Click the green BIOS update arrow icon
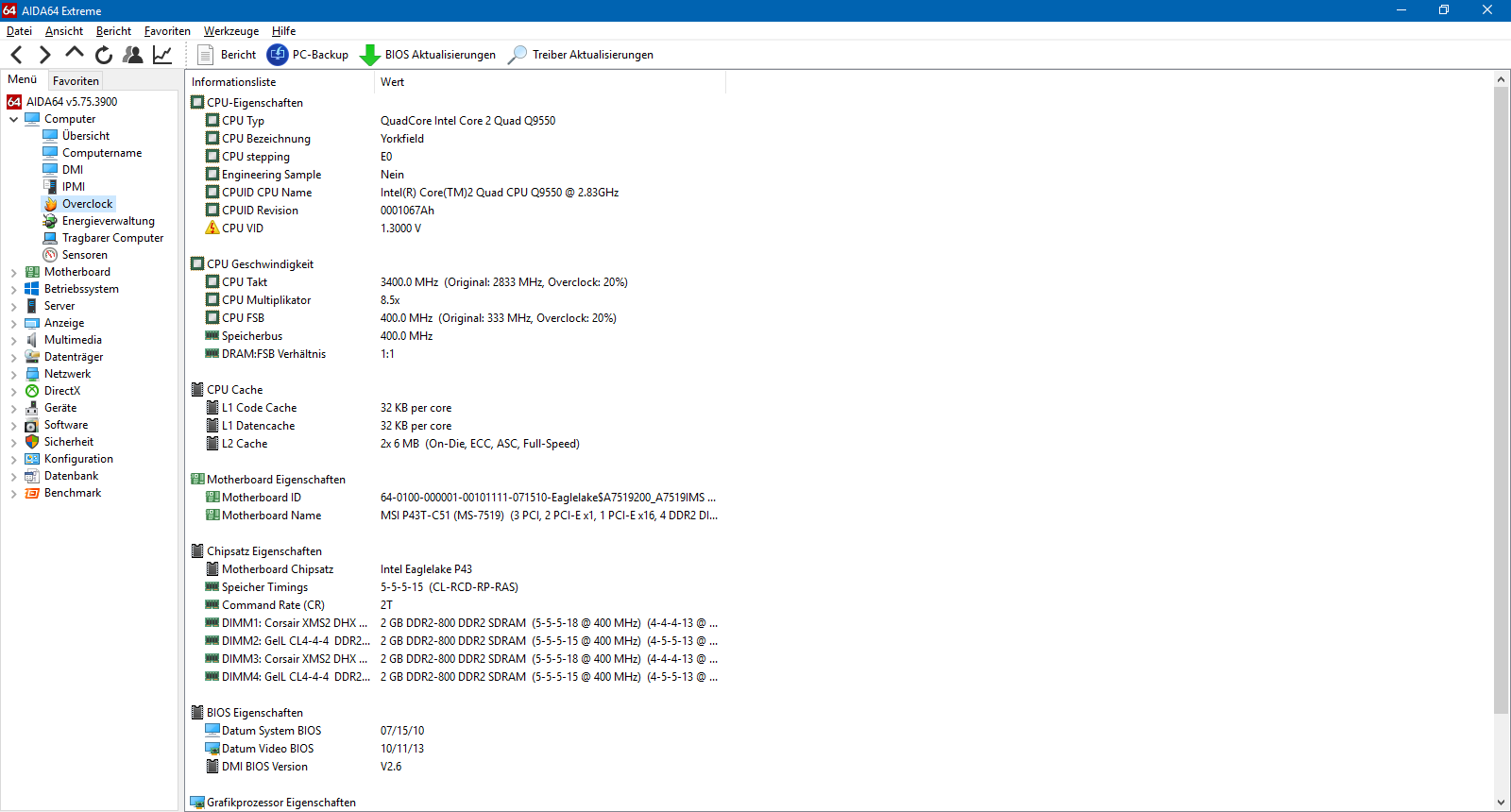 pyautogui.click(x=370, y=55)
